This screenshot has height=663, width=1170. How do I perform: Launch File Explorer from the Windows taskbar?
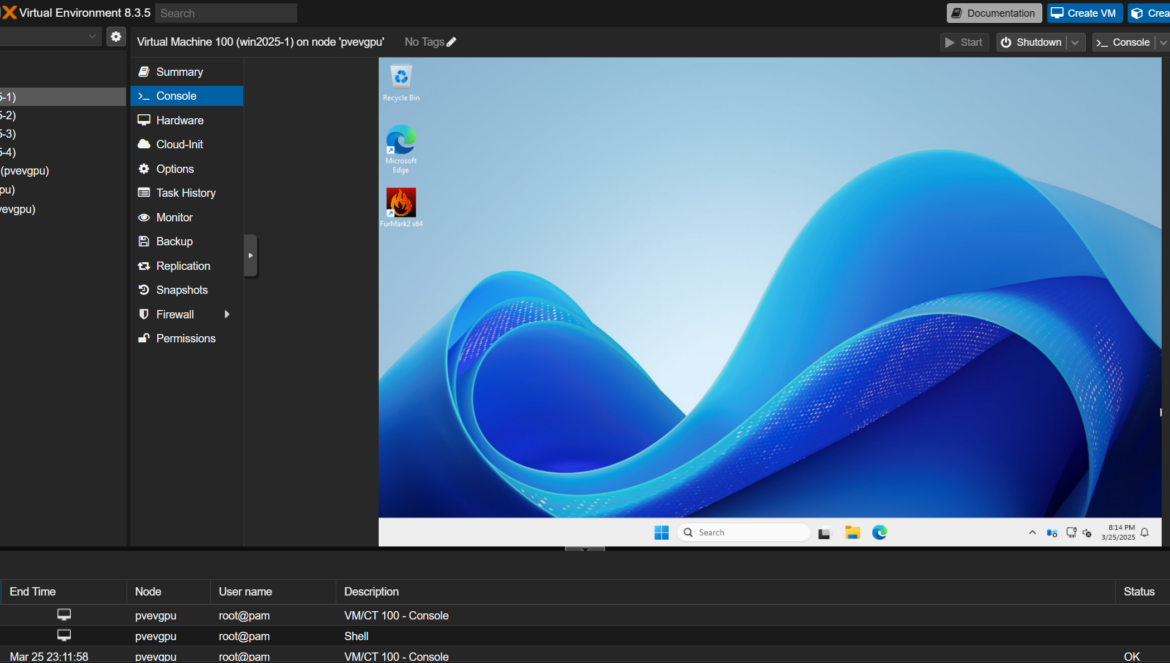tap(852, 532)
